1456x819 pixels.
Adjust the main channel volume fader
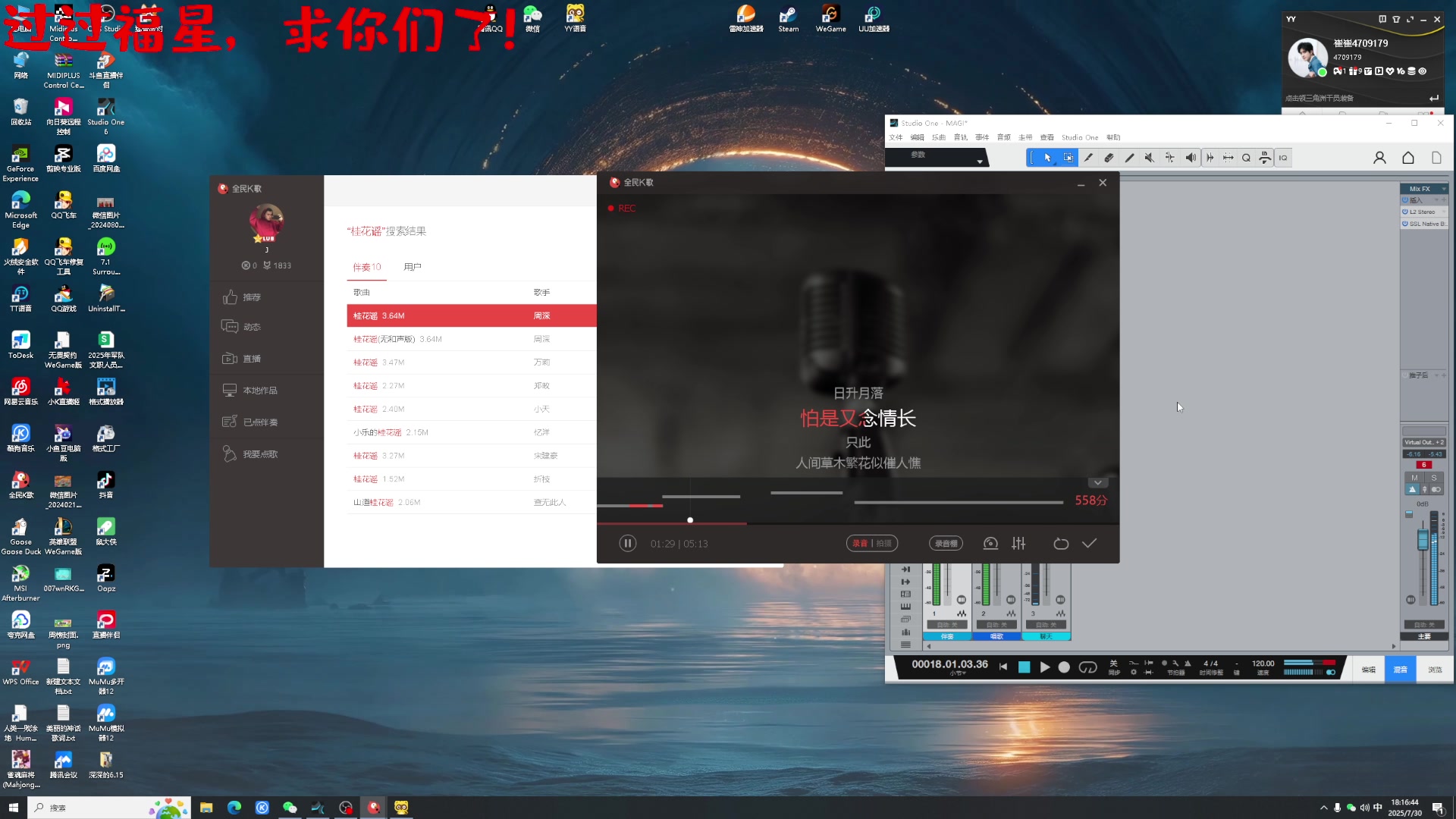point(1423,541)
